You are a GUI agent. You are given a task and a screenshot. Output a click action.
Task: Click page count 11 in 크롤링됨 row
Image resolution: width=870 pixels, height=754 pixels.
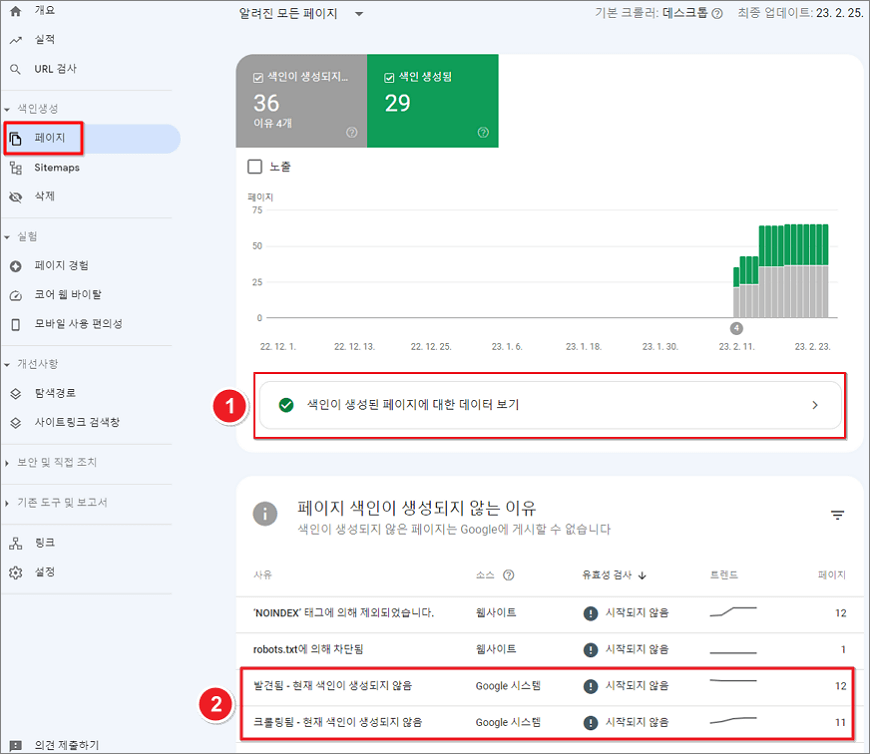(x=841, y=723)
